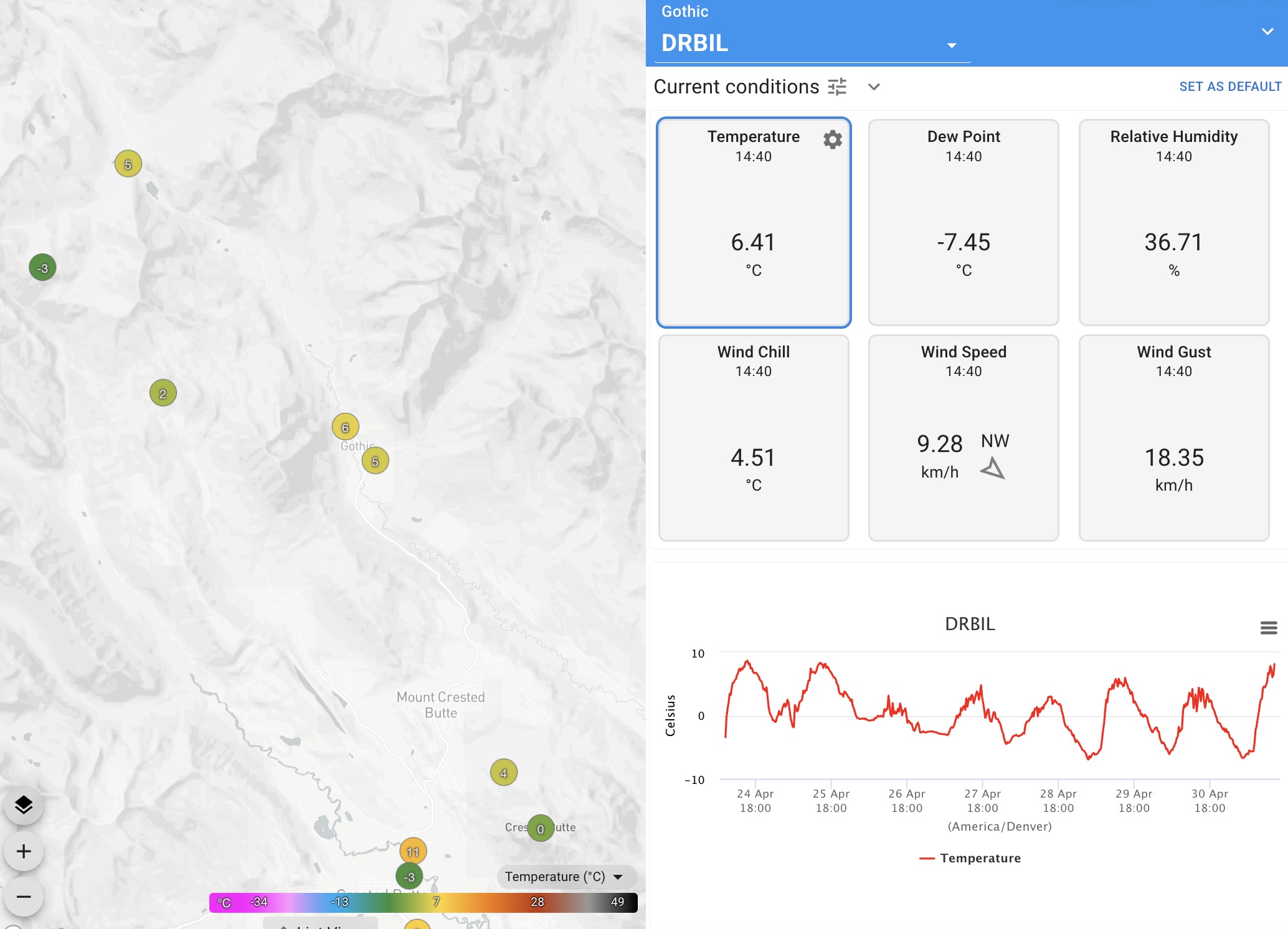This screenshot has height=929, width=1288.
Task: Open the map layers button
Action: click(24, 805)
